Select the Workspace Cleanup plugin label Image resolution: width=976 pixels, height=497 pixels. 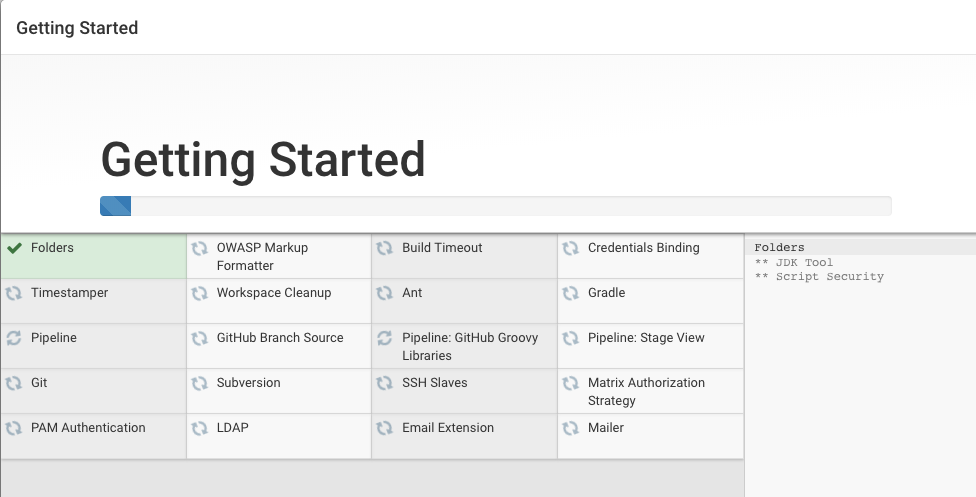[273, 293]
